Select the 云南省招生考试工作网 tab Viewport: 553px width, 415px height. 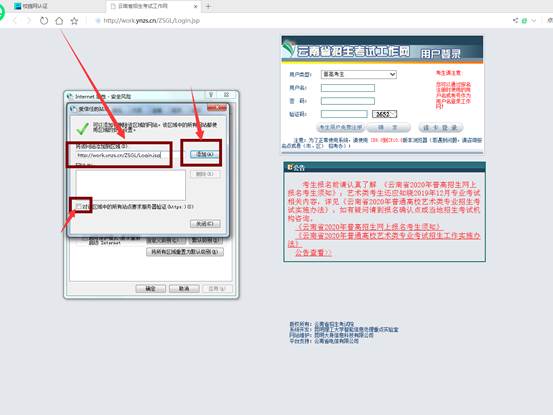(x=153, y=6)
